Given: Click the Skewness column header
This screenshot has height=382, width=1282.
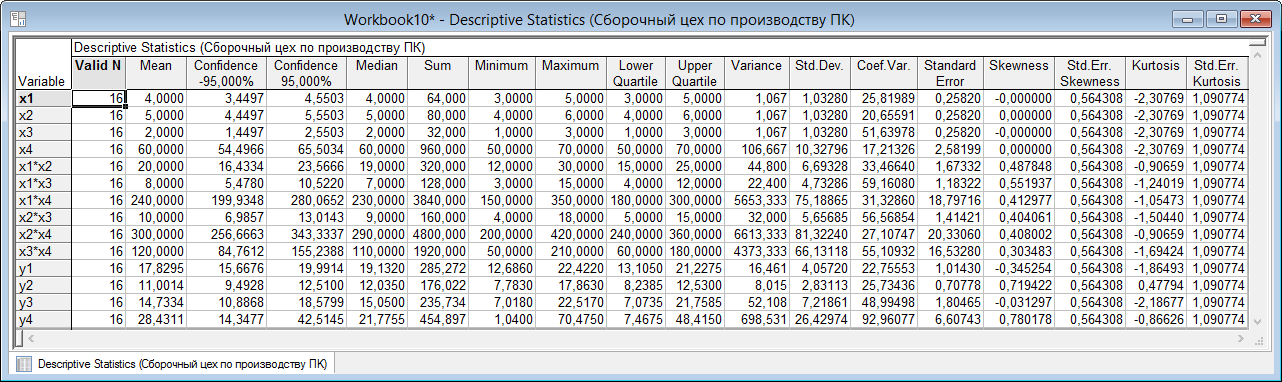Looking at the screenshot, I should click(1019, 73).
